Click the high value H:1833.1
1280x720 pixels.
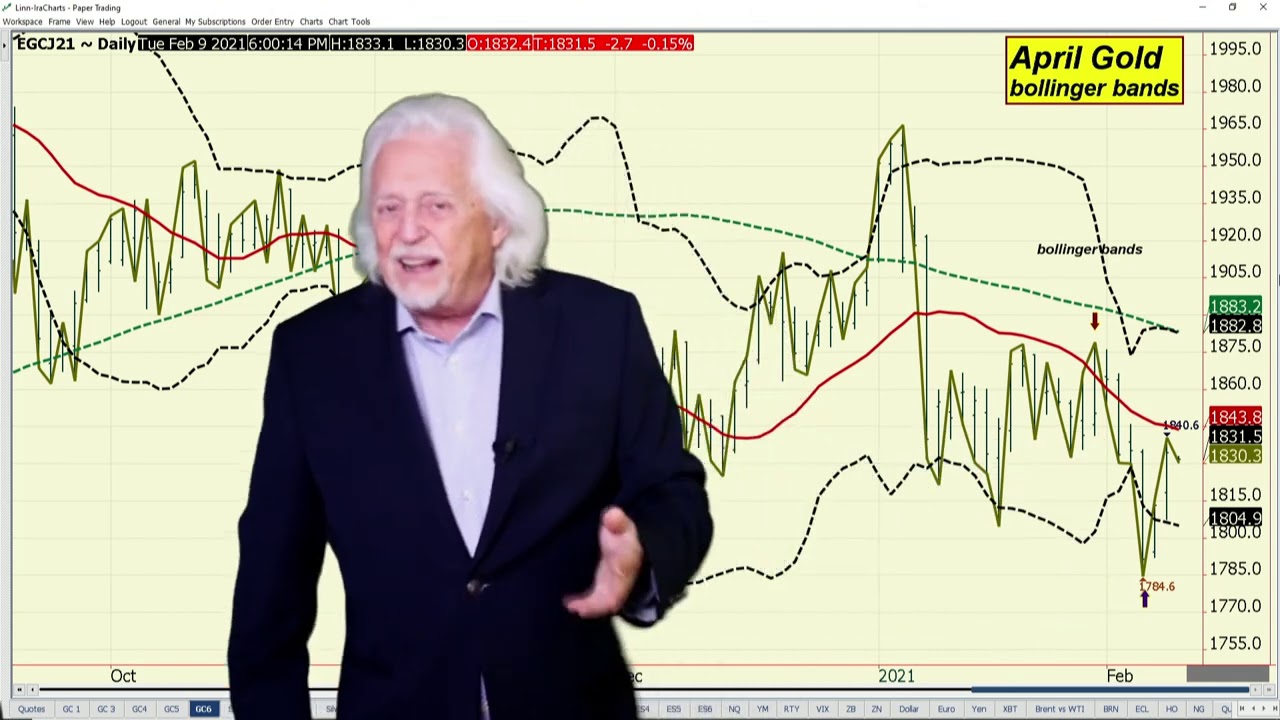pos(364,44)
